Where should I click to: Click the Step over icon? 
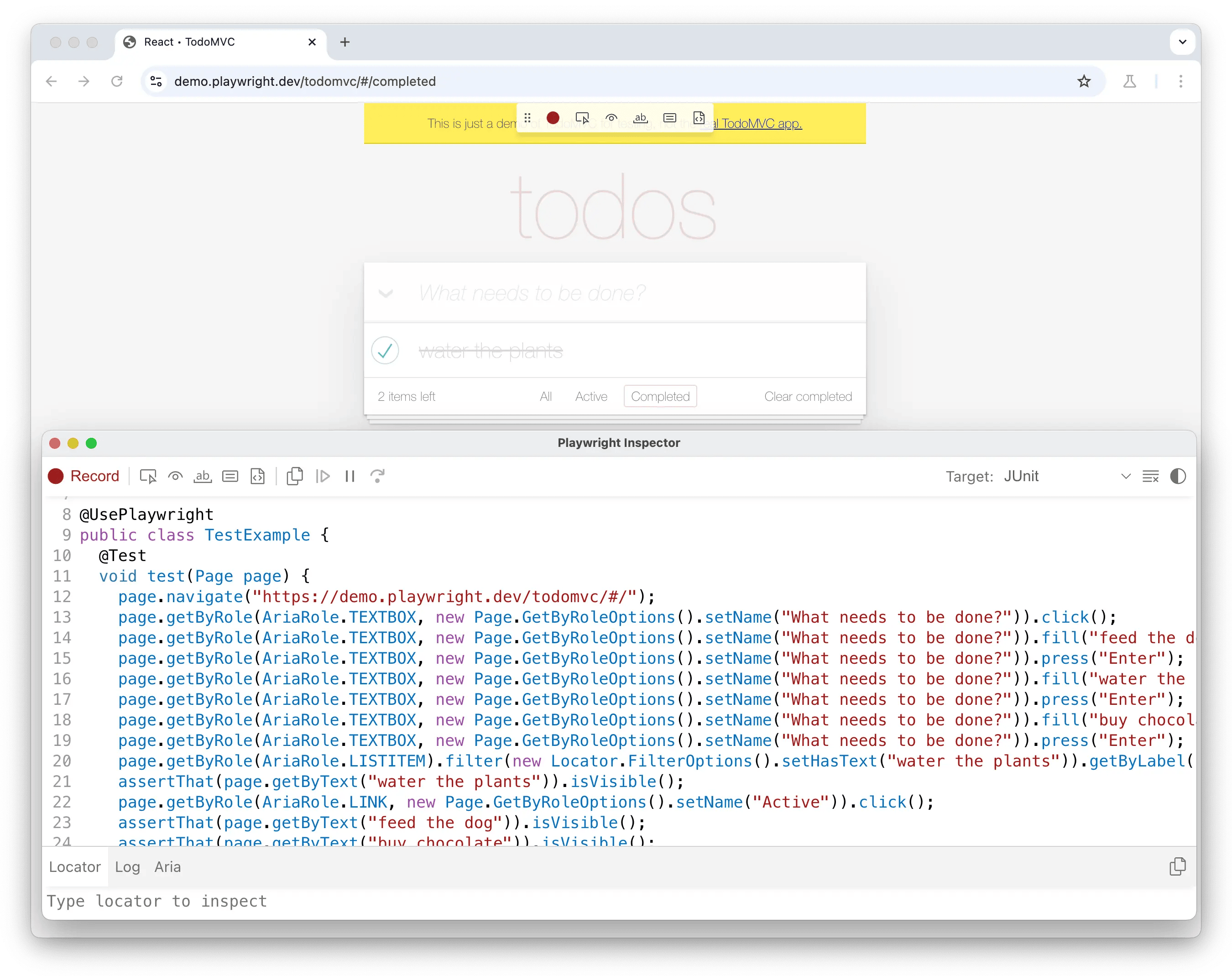click(x=377, y=476)
